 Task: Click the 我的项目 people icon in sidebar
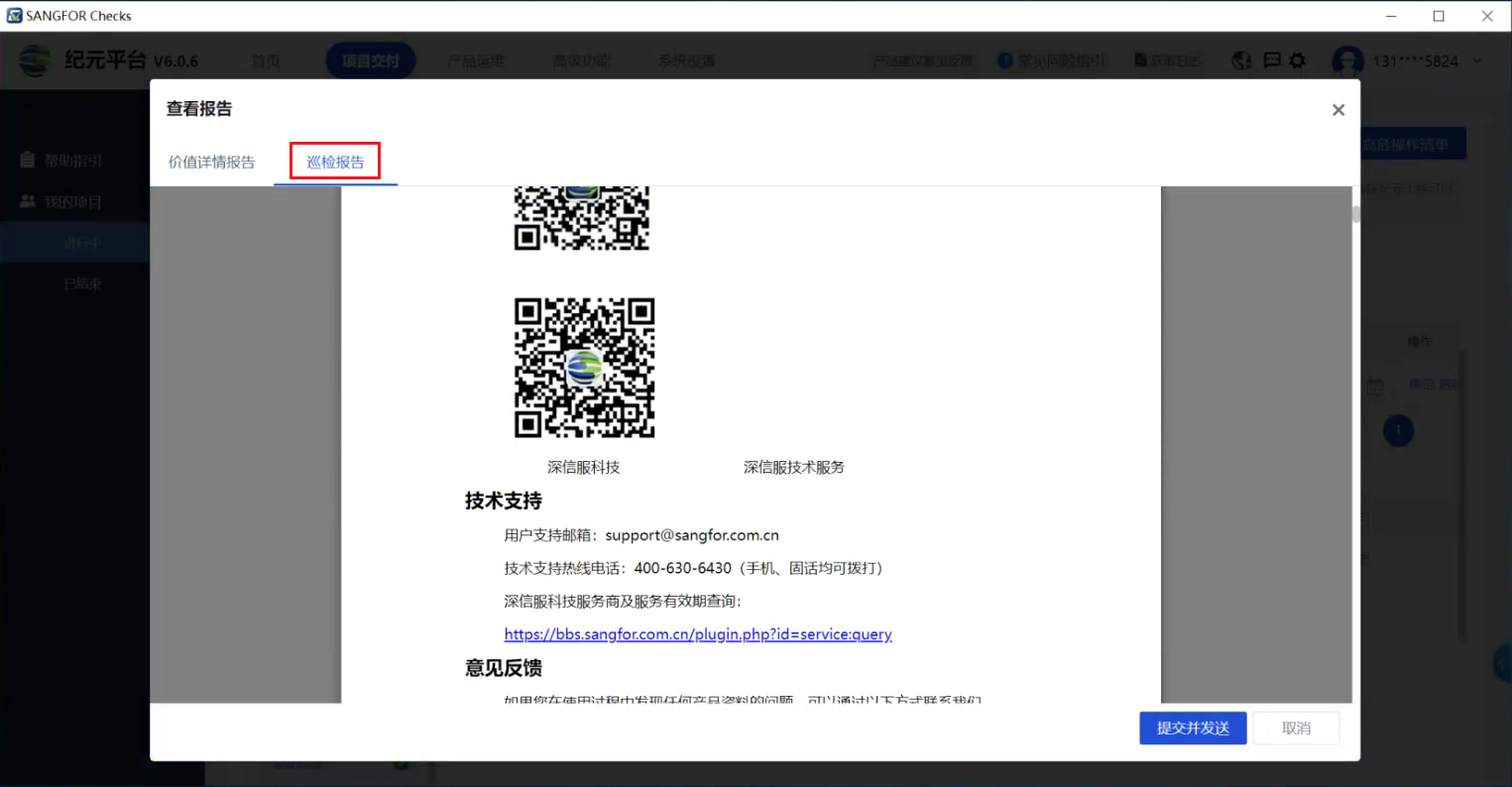point(27,201)
